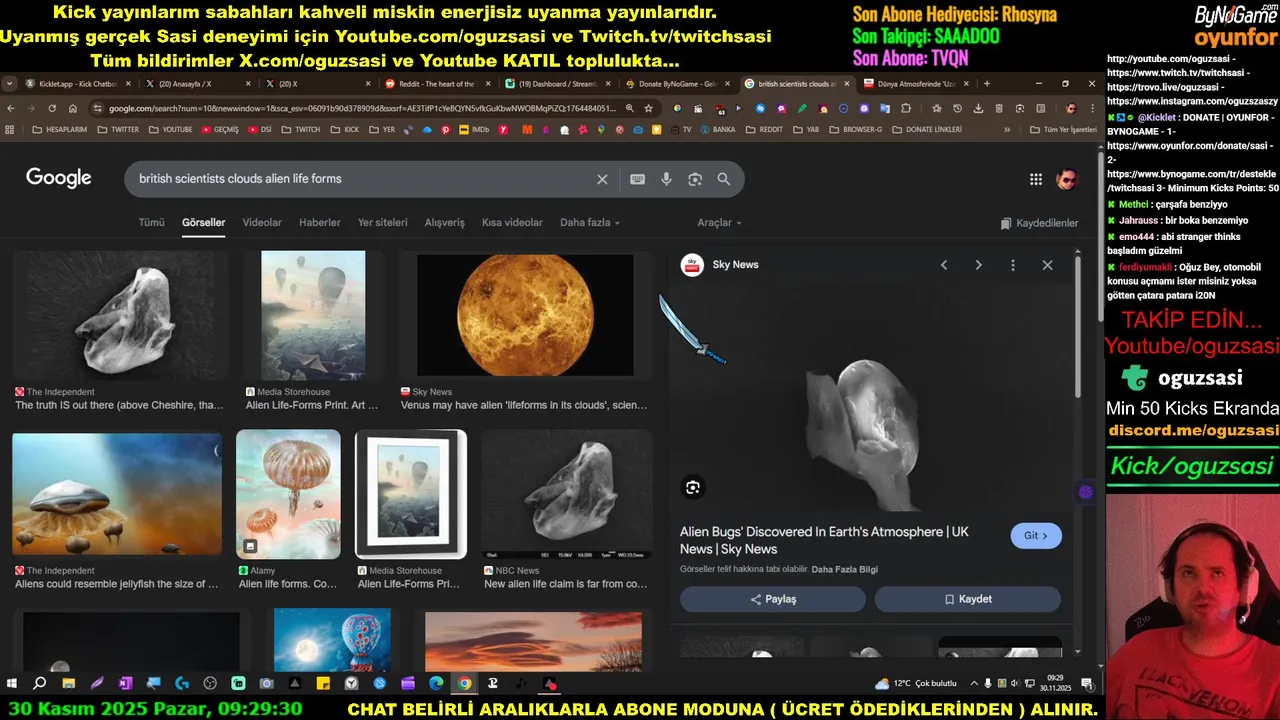
Task: Open the HESAPLARIM bookmarks folder
Action: (60, 130)
